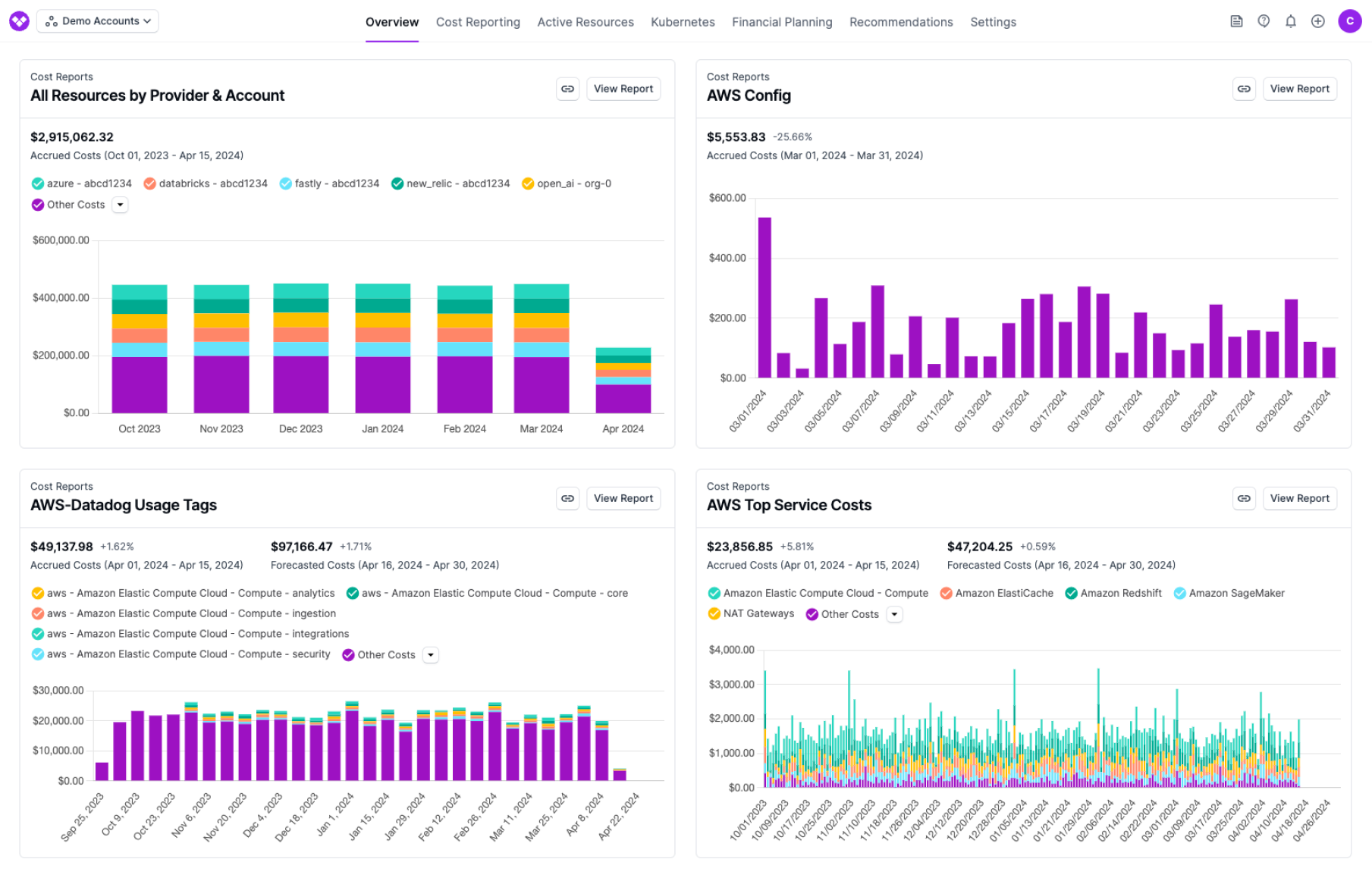Open the Financial Planning tab
The height and width of the screenshot is (881, 1372).
pyautogui.click(x=782, y=22)
